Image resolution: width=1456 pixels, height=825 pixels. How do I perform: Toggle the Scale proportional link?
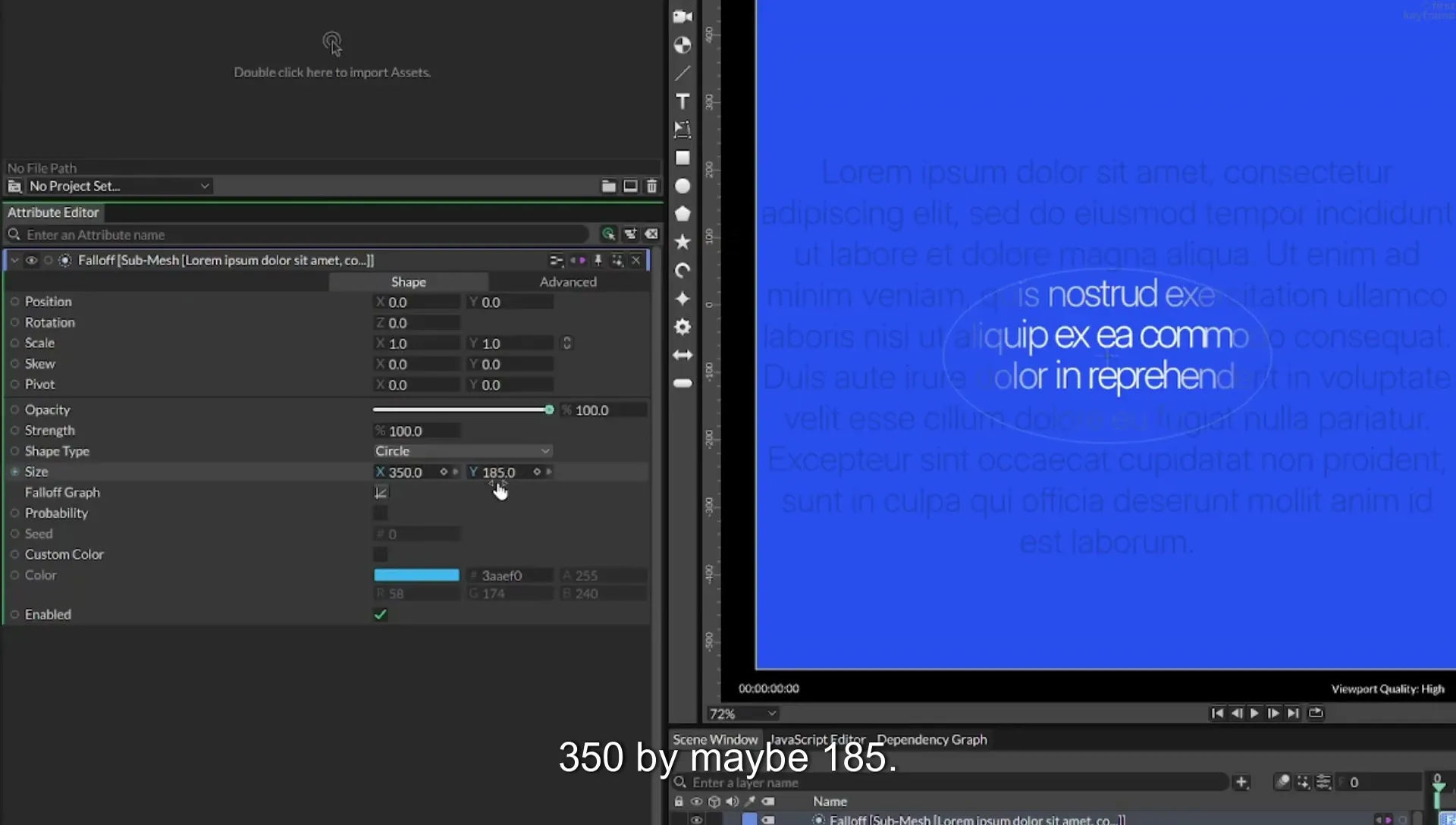pos(566,343)
